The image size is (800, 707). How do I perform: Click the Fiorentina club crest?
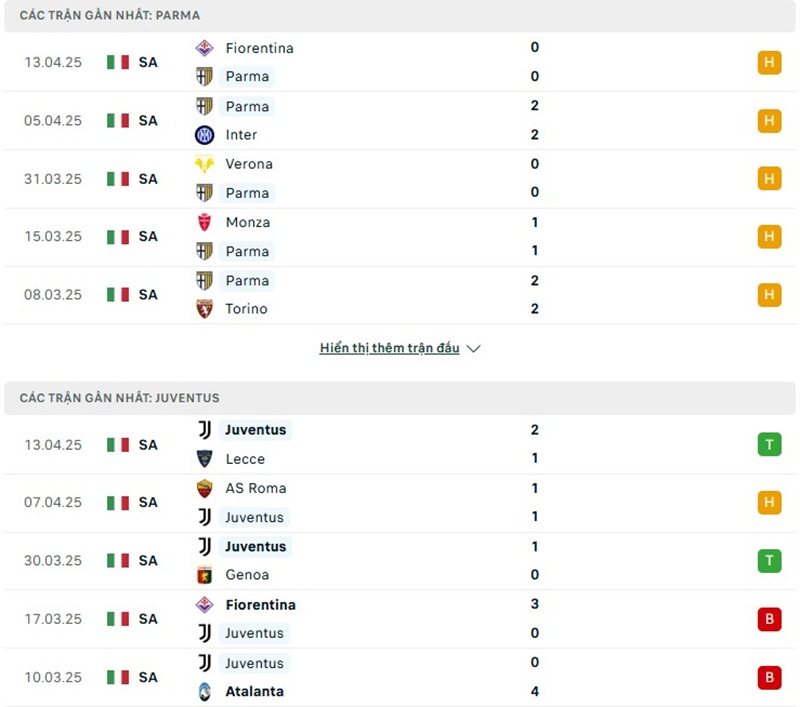coord(206,48)
